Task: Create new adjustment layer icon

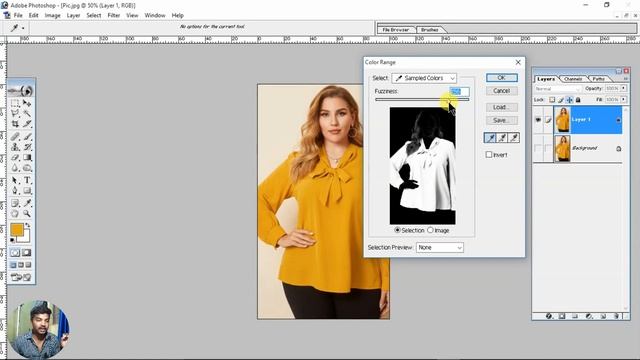Action: 589,316
